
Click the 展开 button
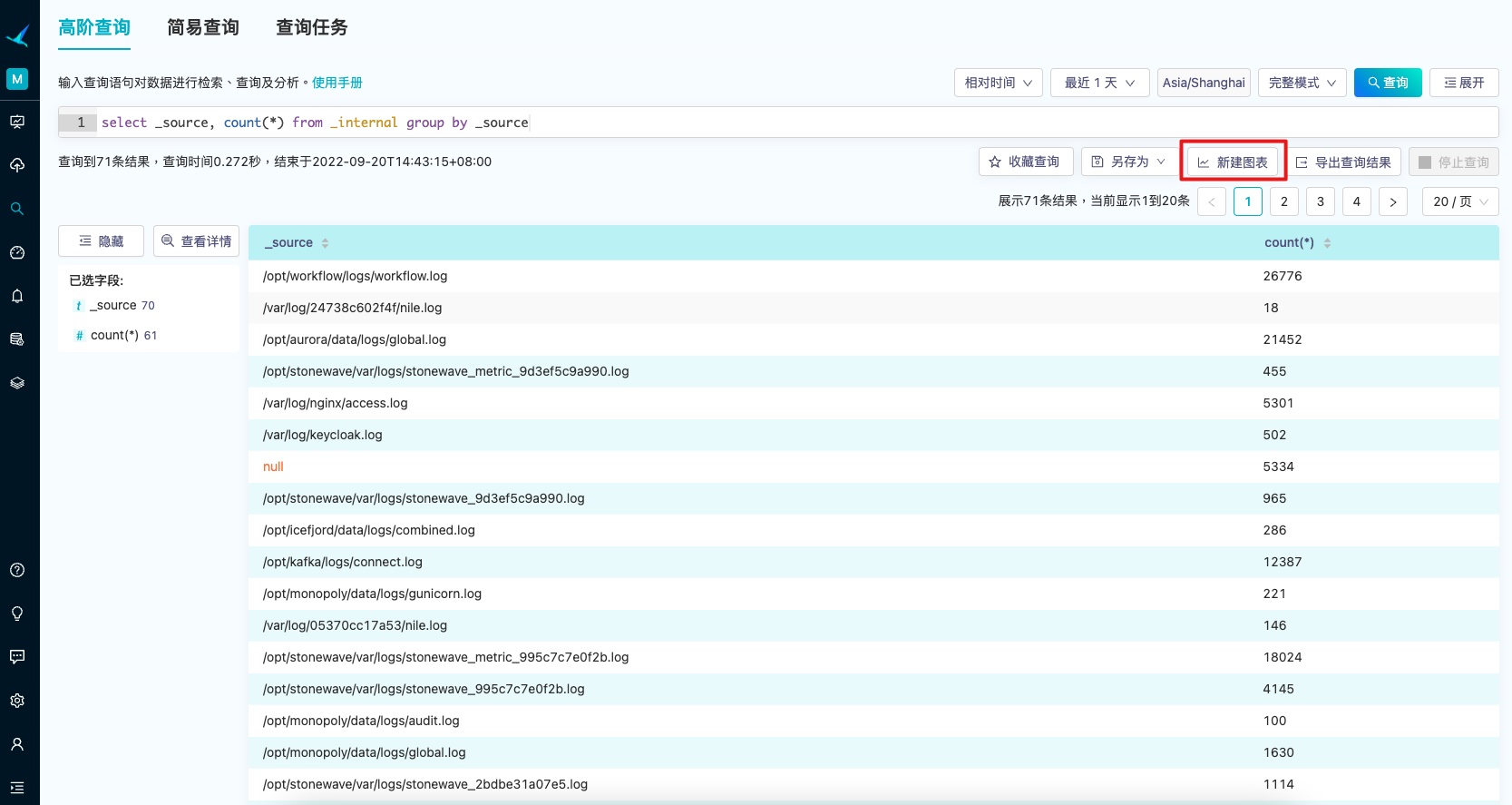point(1464,83)
